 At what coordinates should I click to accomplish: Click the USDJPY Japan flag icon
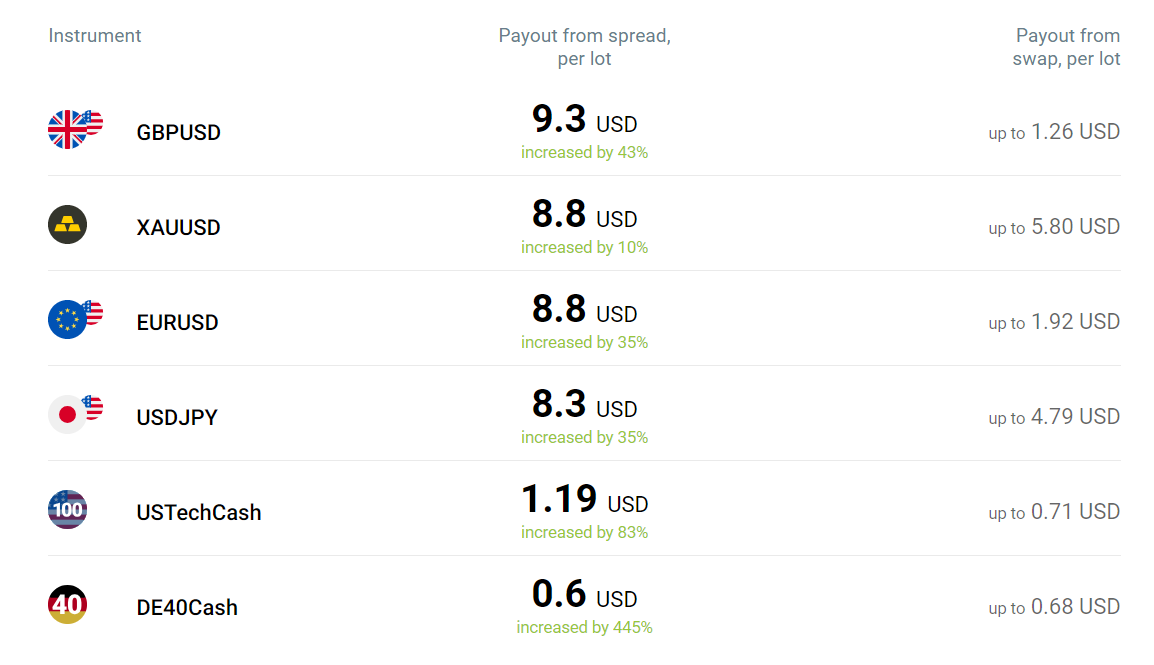pos(75,414)
